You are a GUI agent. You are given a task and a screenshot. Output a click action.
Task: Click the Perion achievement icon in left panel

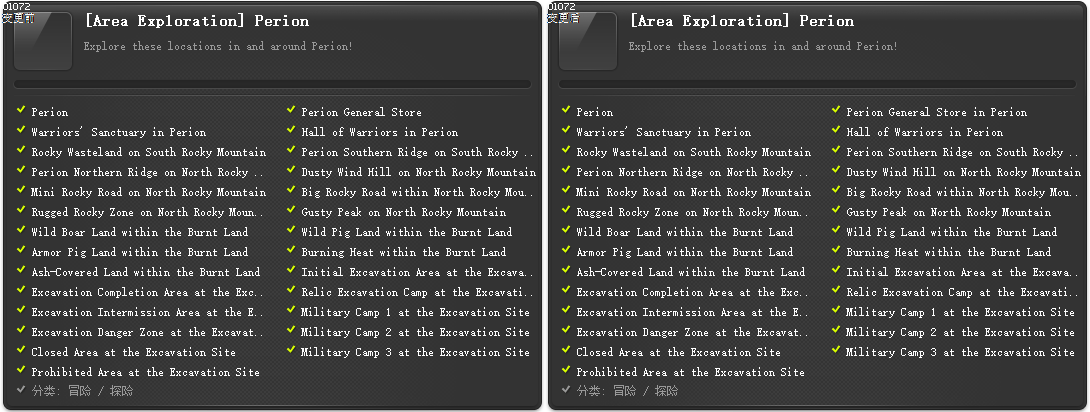coord(42,41)
